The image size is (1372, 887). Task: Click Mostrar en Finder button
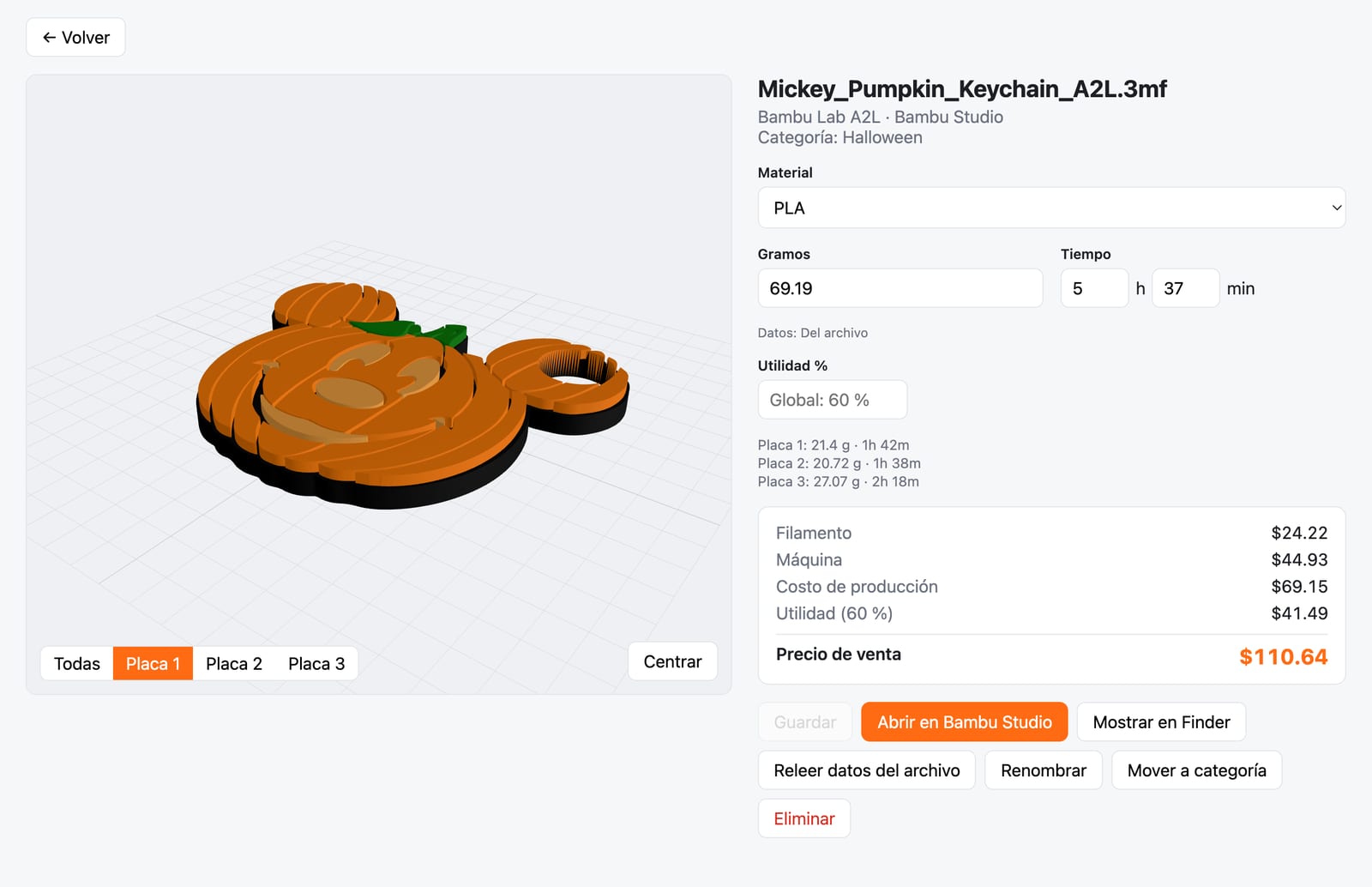[x=1161, y=722]
